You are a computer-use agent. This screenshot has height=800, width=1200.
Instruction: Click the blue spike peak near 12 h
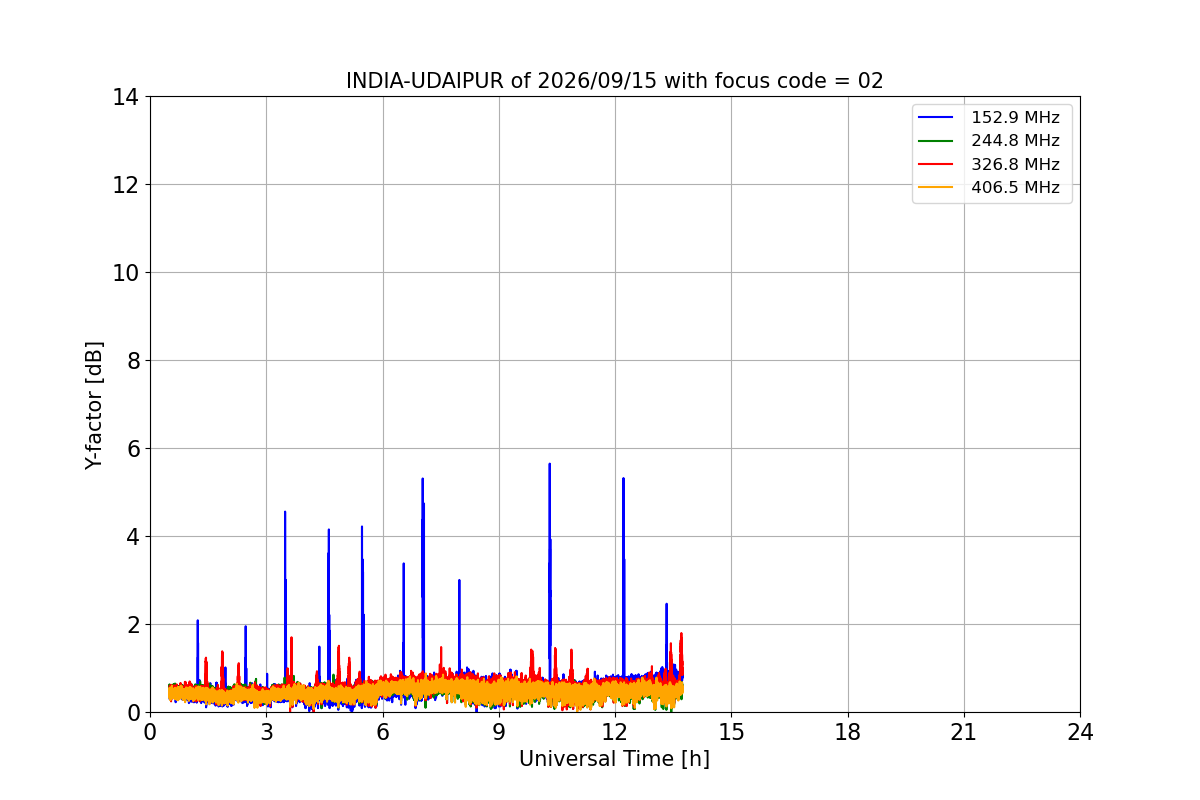[623, 480]
